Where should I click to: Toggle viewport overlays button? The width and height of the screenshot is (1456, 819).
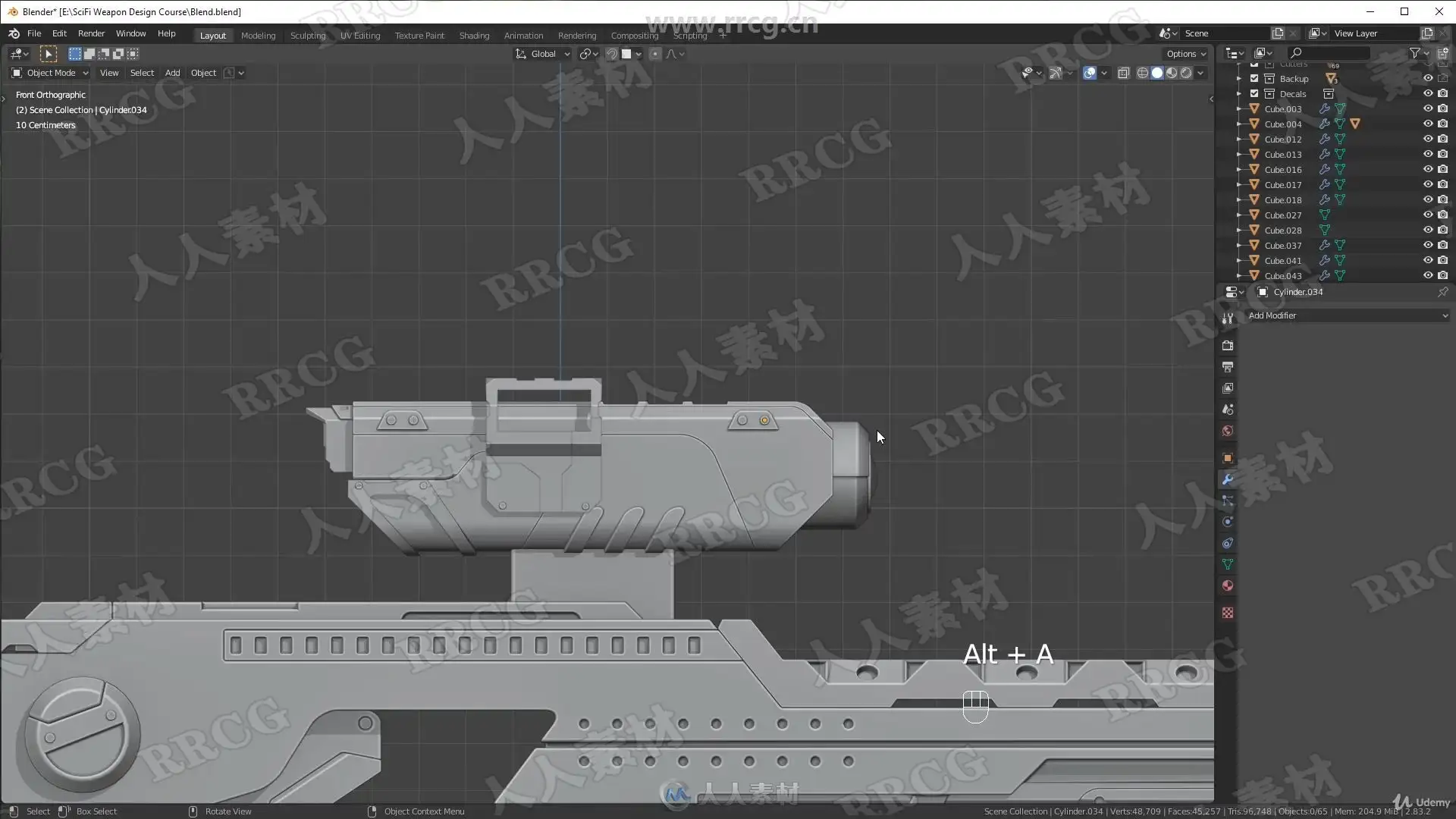[x=1089, y=73]
